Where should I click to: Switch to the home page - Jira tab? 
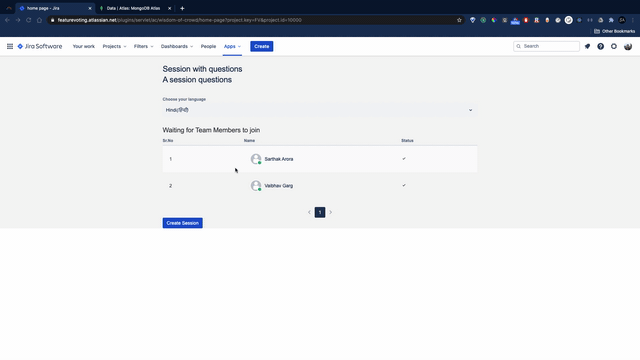(55, 8)
